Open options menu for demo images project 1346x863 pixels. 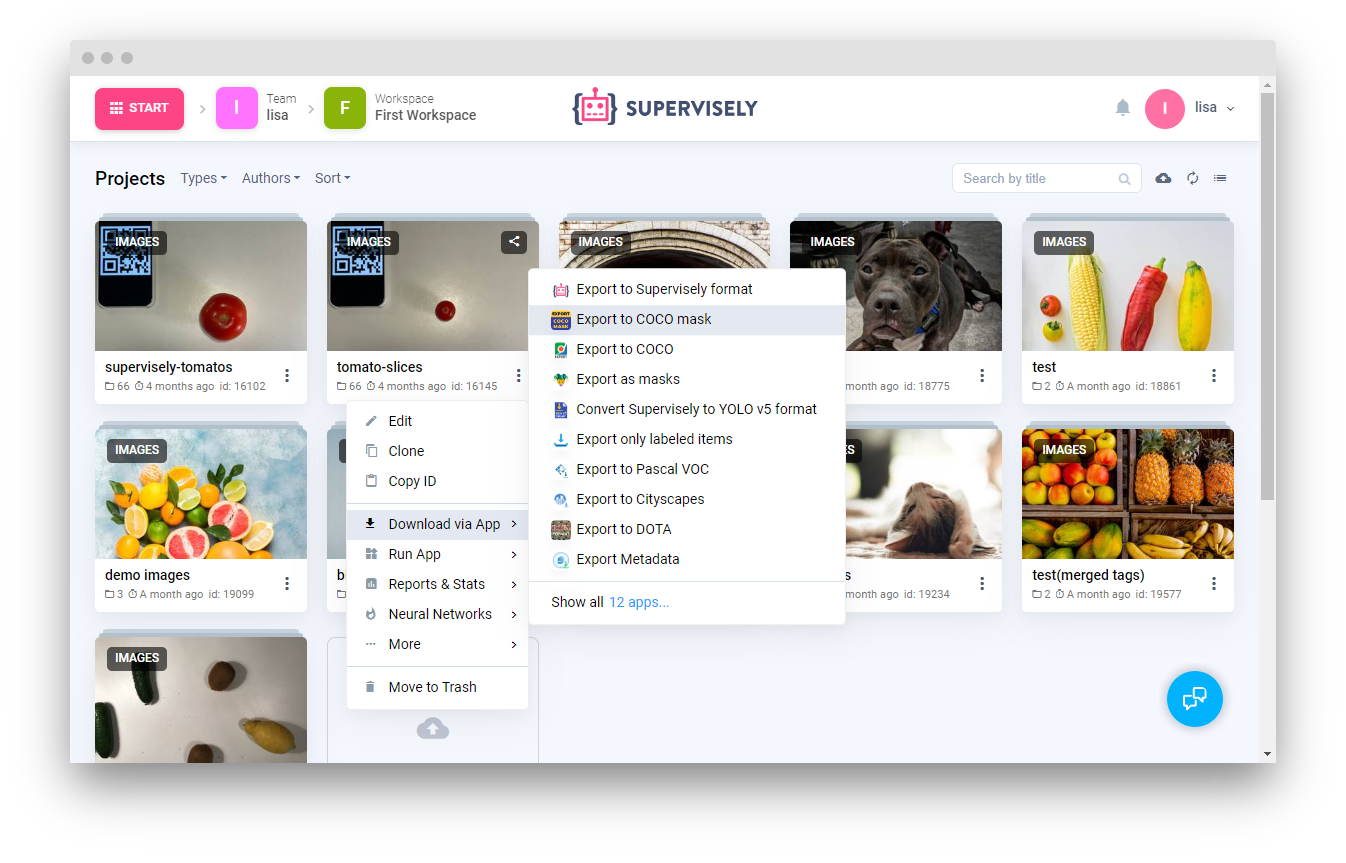point(287,583)
